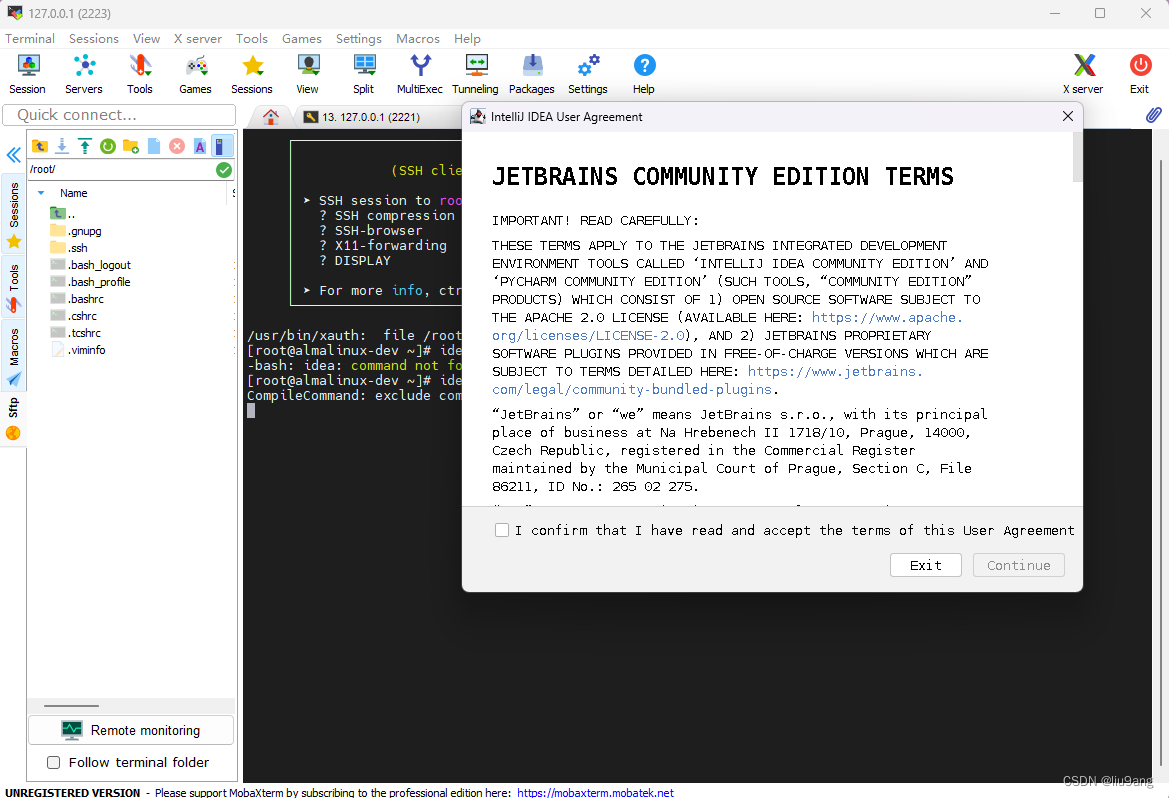Enable Follow terminal folder checkbox
This screenshot has width=1169, height=798.
(x=54, y=762)
